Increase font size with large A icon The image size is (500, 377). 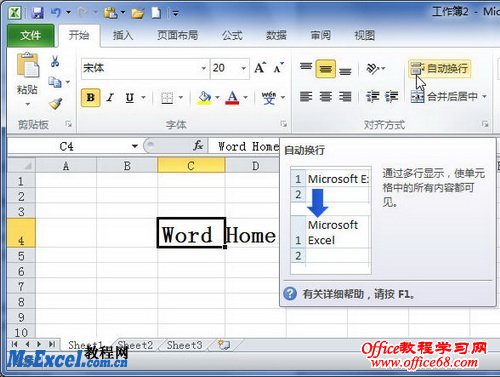pyautogui.click(x=260, y=68)
